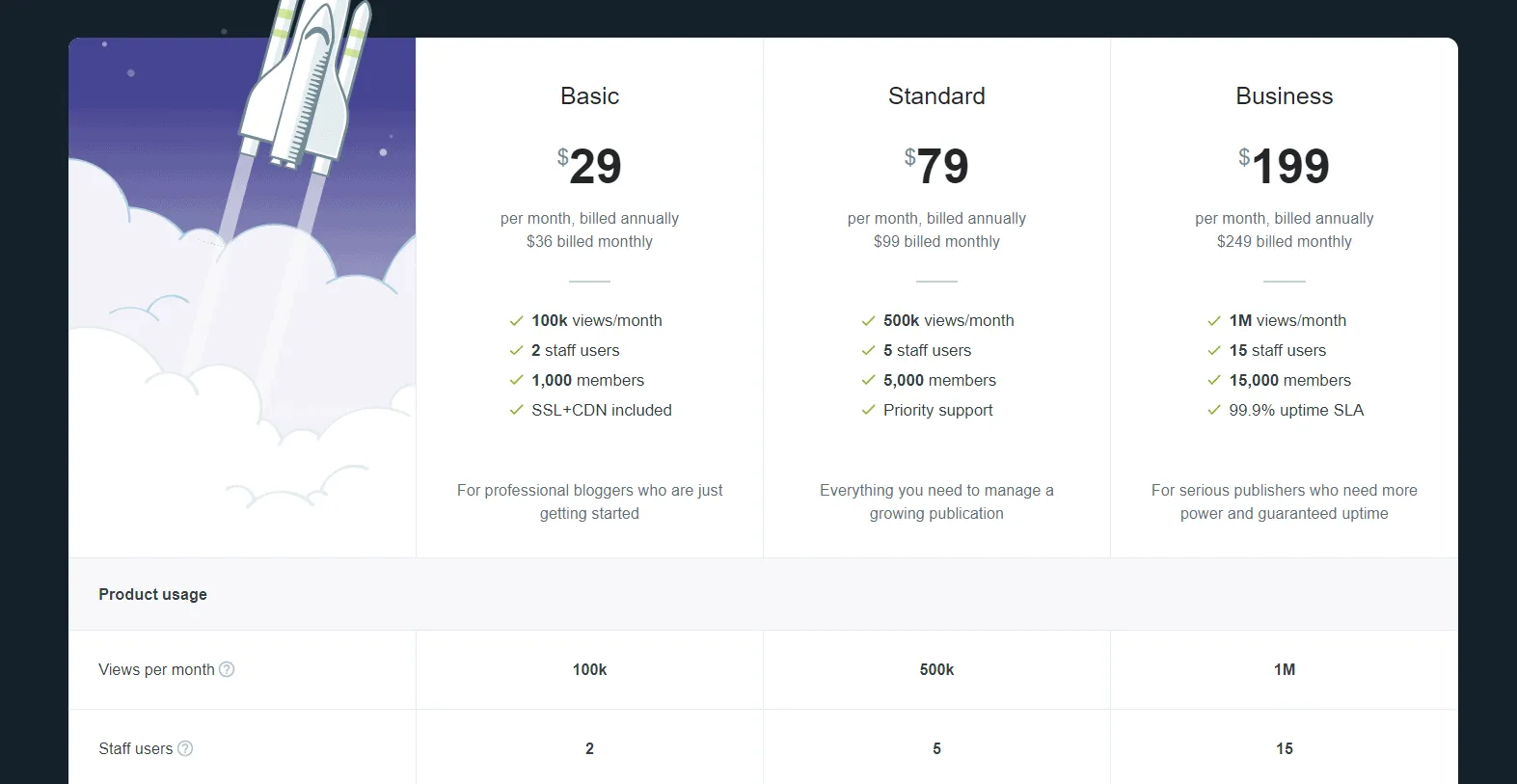Click '$99 billed monthly' text
Screen dimensions: 1517x784
click(936, 242)
